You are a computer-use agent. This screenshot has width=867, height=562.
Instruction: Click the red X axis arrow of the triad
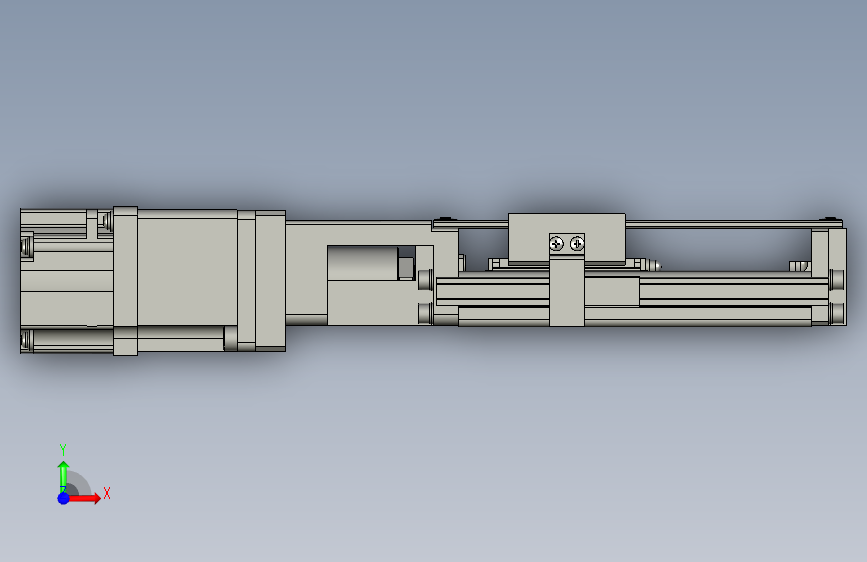[84, 498]
